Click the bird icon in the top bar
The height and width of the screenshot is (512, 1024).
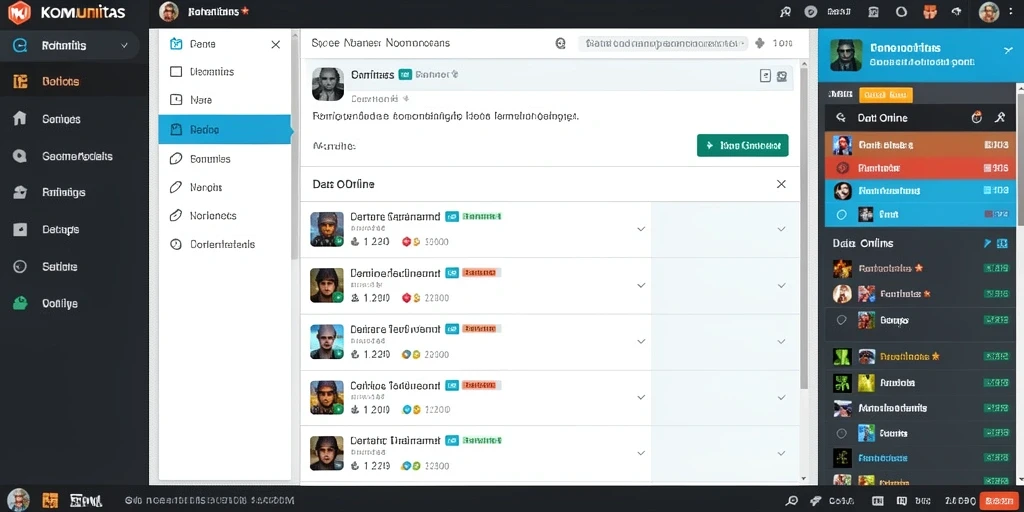[957, 12]
